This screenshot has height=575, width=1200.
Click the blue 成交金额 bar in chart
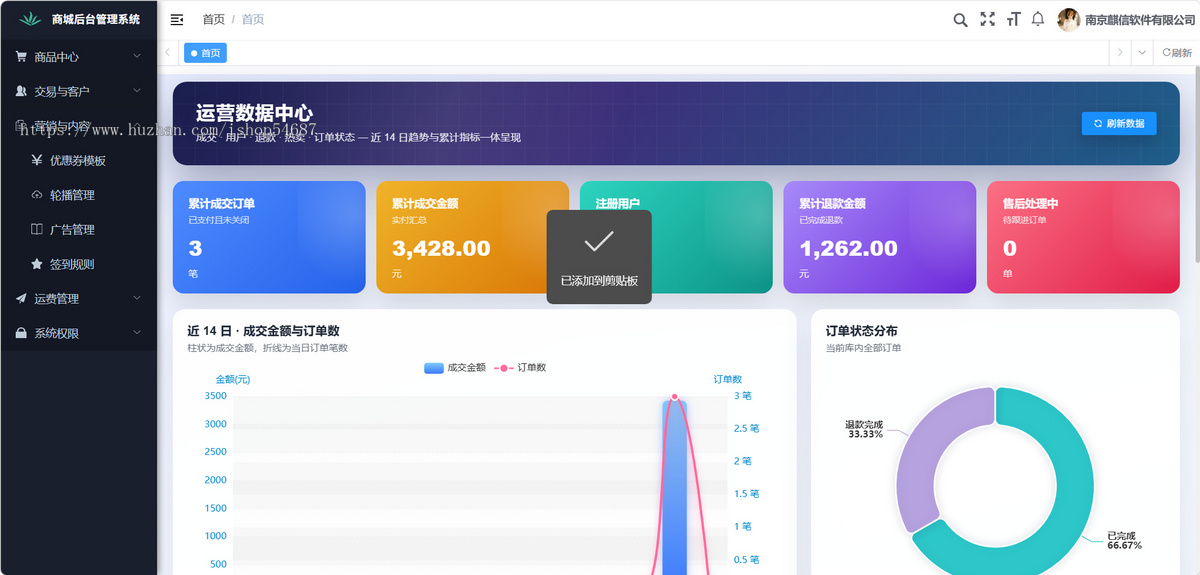click(x=675, y=487)
